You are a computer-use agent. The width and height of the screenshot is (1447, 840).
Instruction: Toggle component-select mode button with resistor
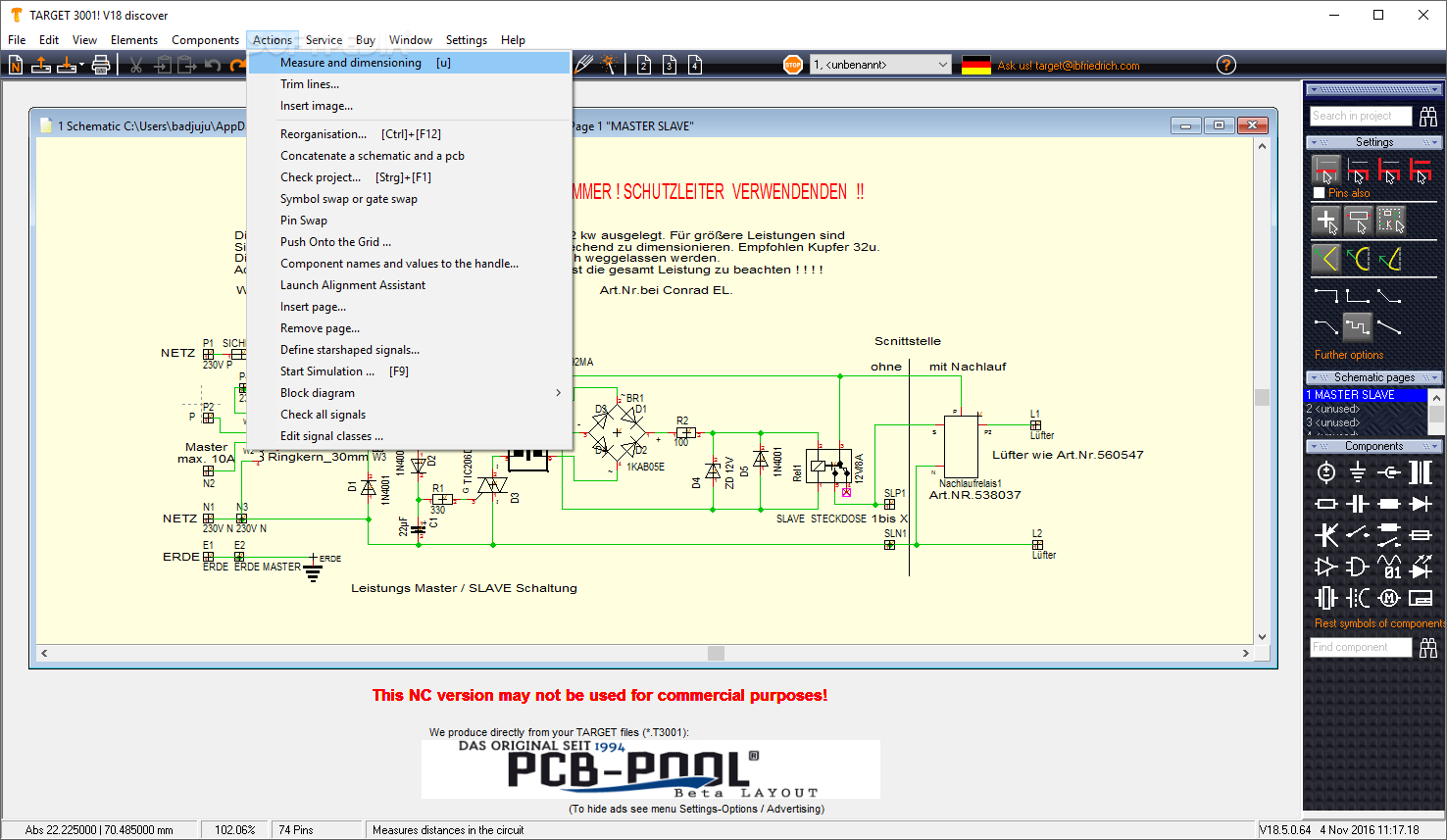click(x=1358, y=221)
